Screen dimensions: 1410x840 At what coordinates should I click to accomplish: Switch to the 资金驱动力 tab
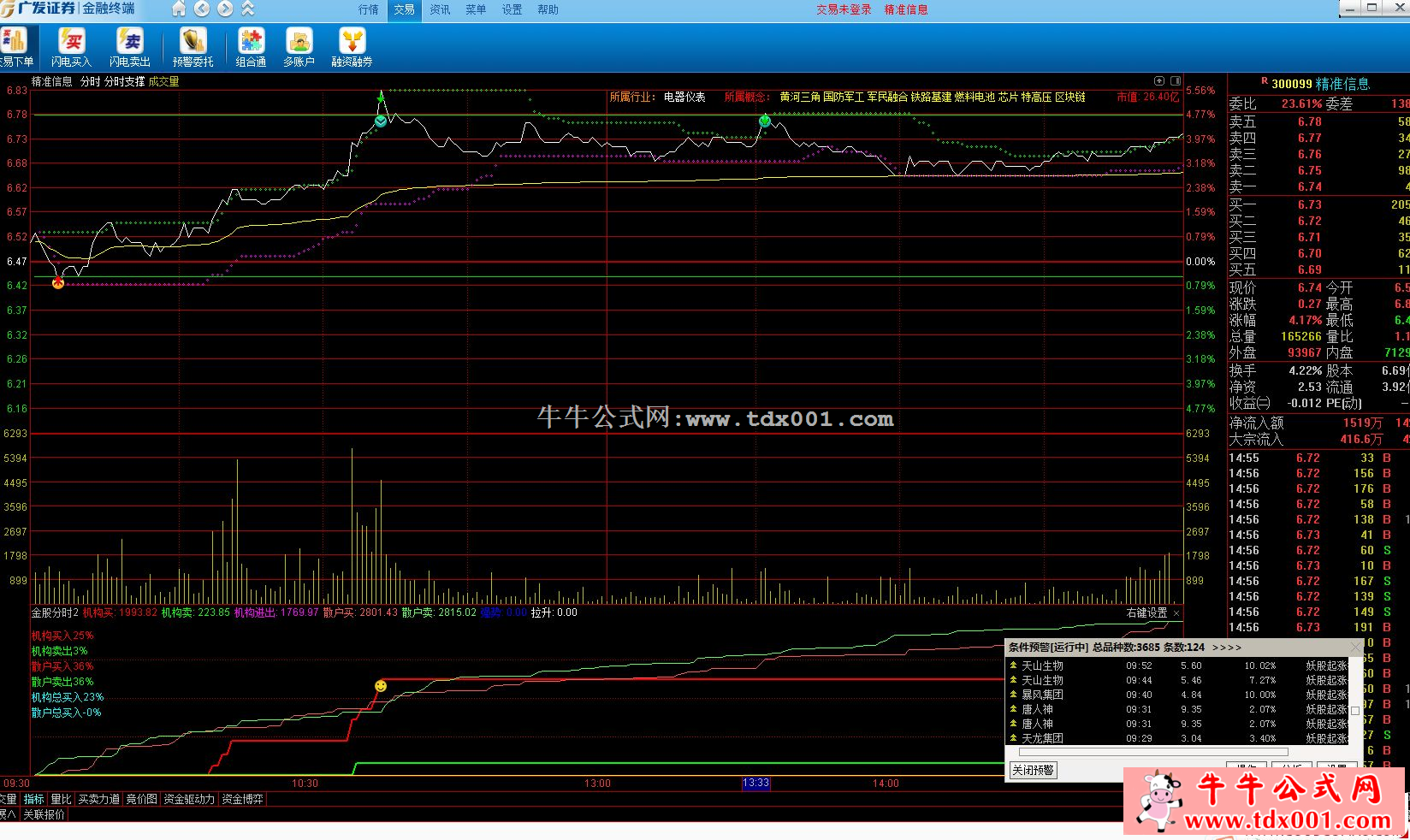pos(189,799)
